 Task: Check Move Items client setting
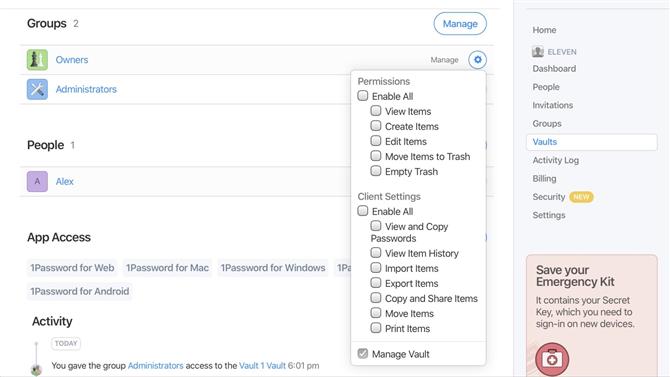[376, 313]
